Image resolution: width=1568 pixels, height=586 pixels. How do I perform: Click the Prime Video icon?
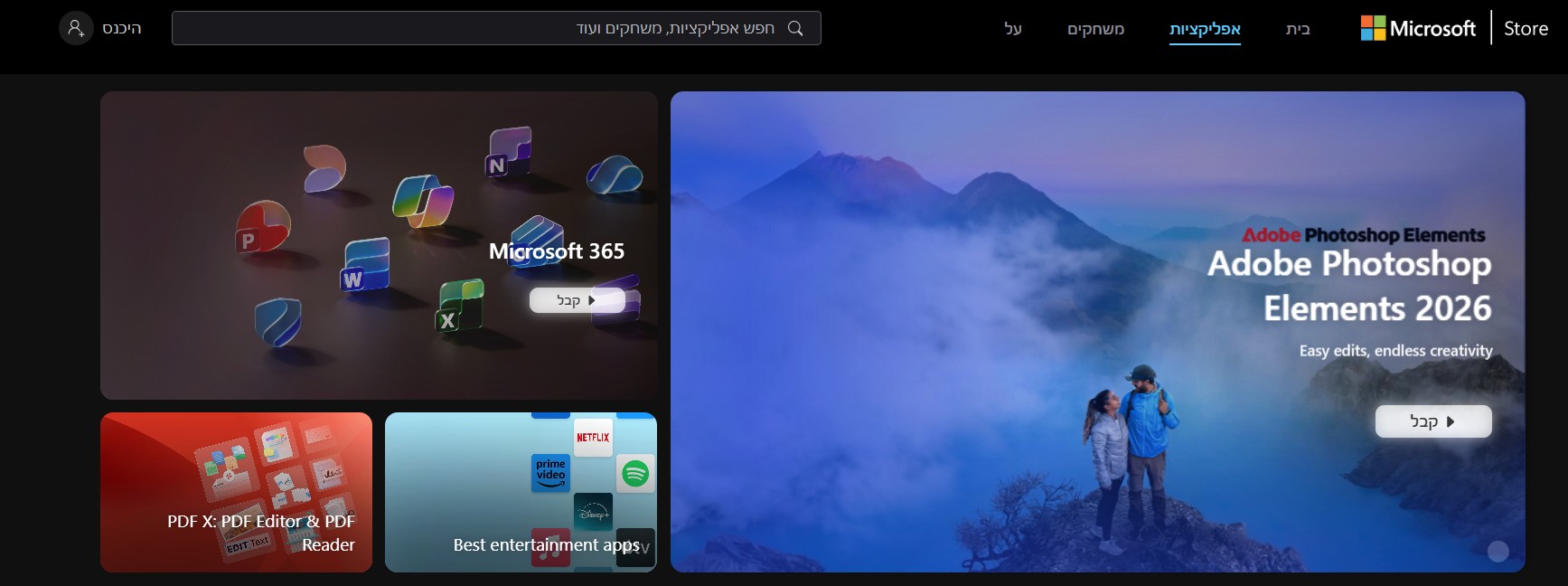550,472
